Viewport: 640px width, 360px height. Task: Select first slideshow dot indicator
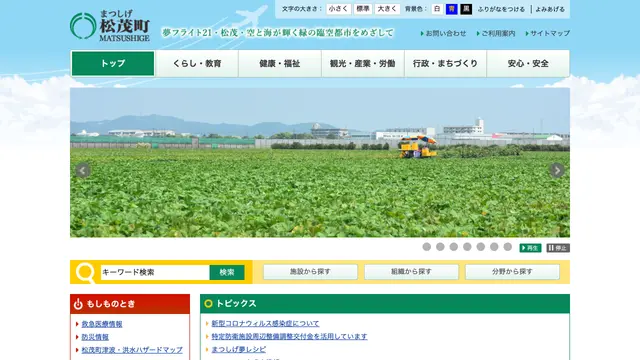427,247
